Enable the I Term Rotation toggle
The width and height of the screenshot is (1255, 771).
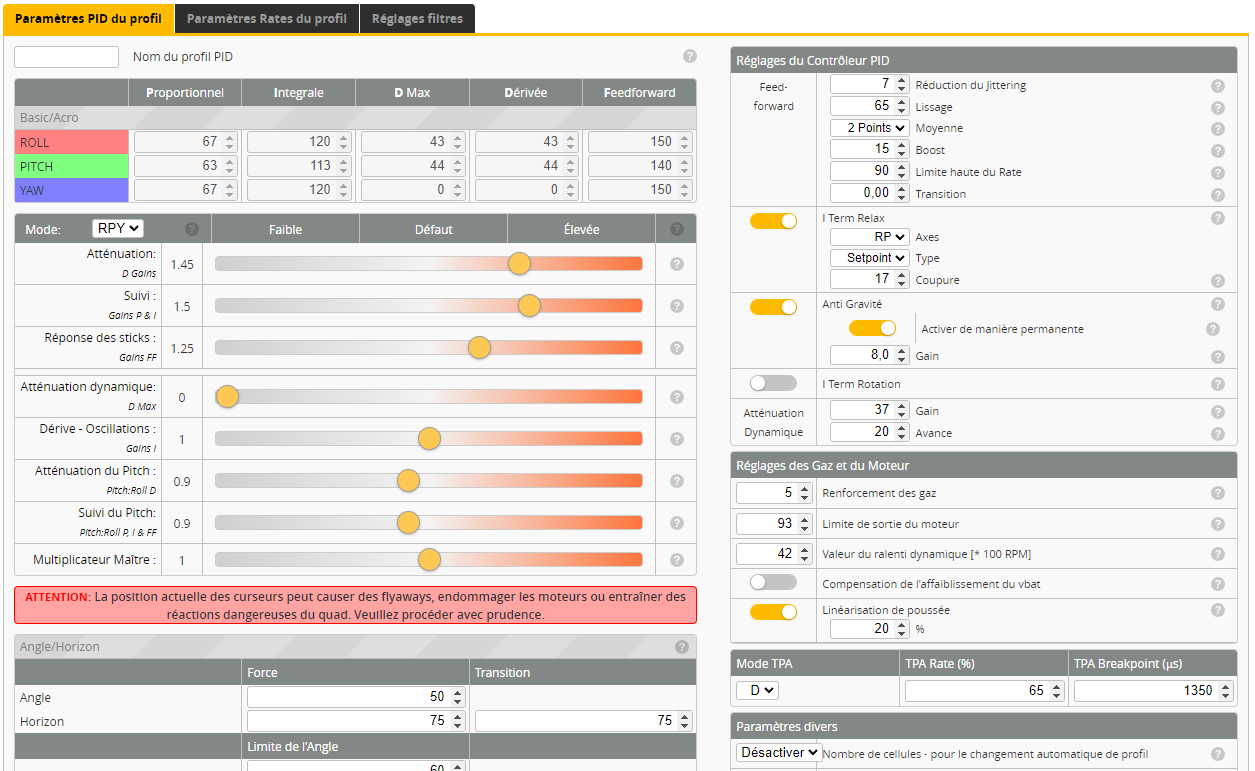coord(773,383)
